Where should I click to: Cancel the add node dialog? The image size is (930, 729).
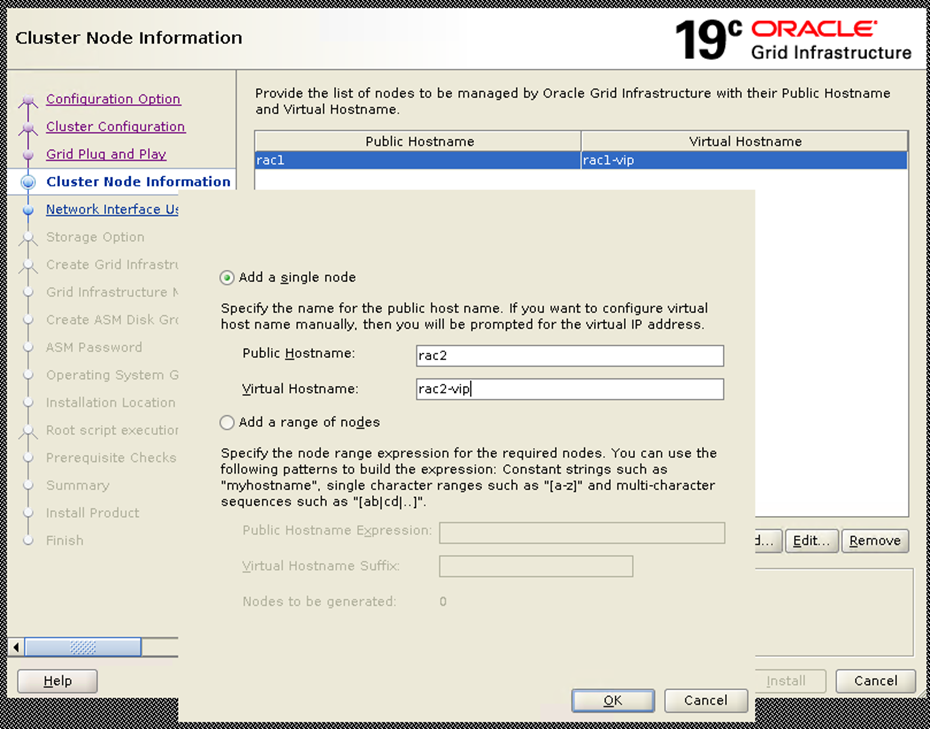point(706,701)
